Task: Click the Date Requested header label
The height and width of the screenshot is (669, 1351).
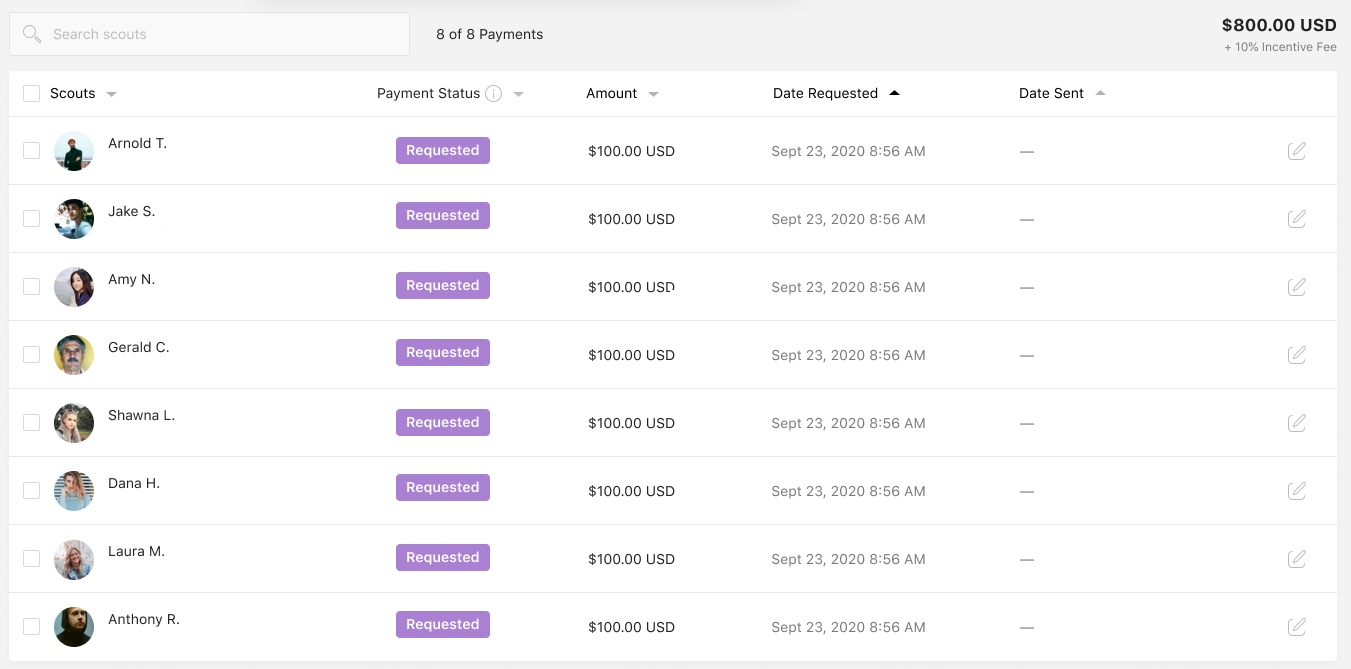Action: tap(825, 93)
